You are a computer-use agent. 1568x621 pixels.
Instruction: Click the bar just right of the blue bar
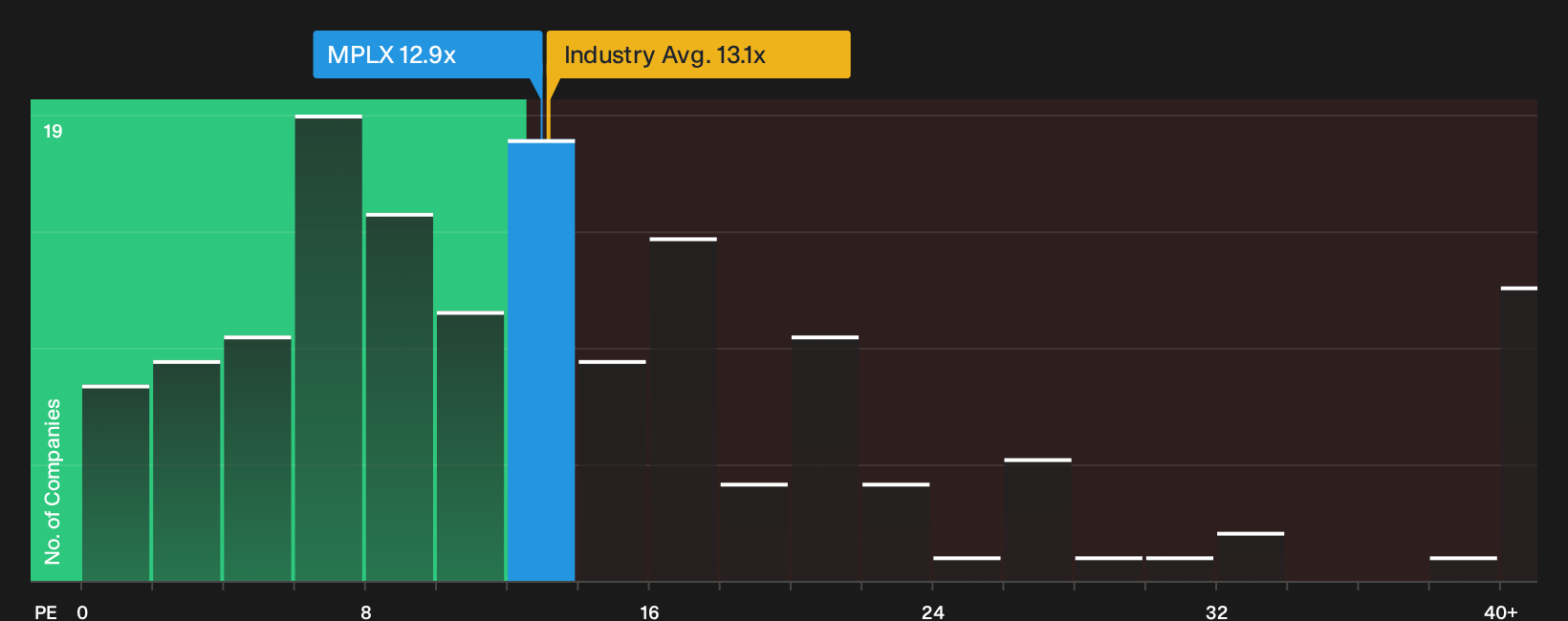pos(612,471)
